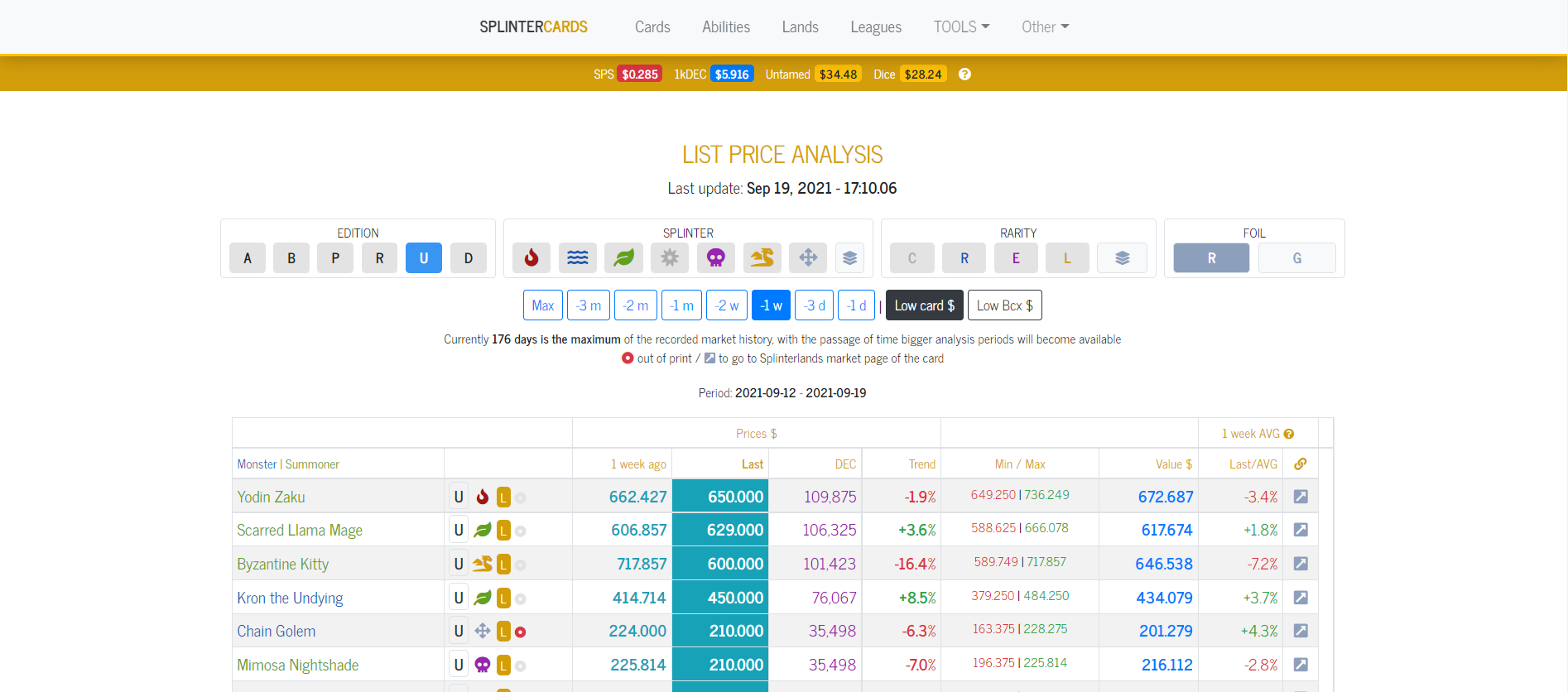
Task: Select -3 m analysis period
Action: (x=589, y=305)
